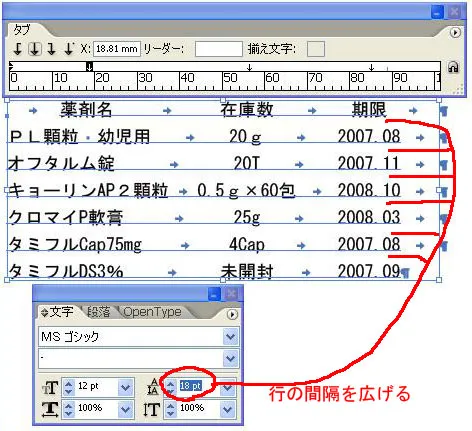
Task: Switch to the OpenType tab
Action: [x=152, y=312]
